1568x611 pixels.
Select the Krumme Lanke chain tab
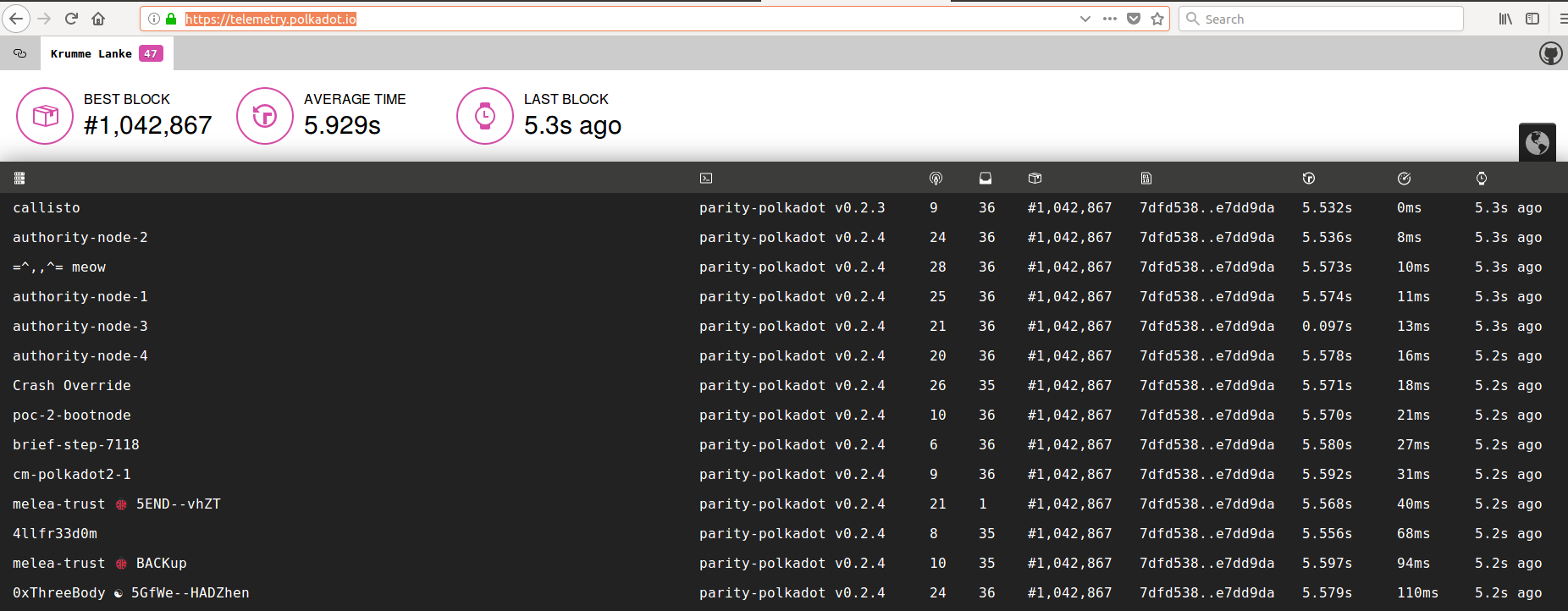pos(106,53)
